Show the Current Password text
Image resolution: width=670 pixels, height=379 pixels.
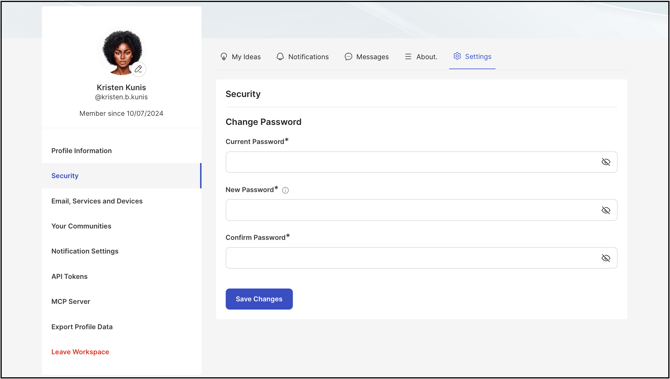tap(605, 162)
